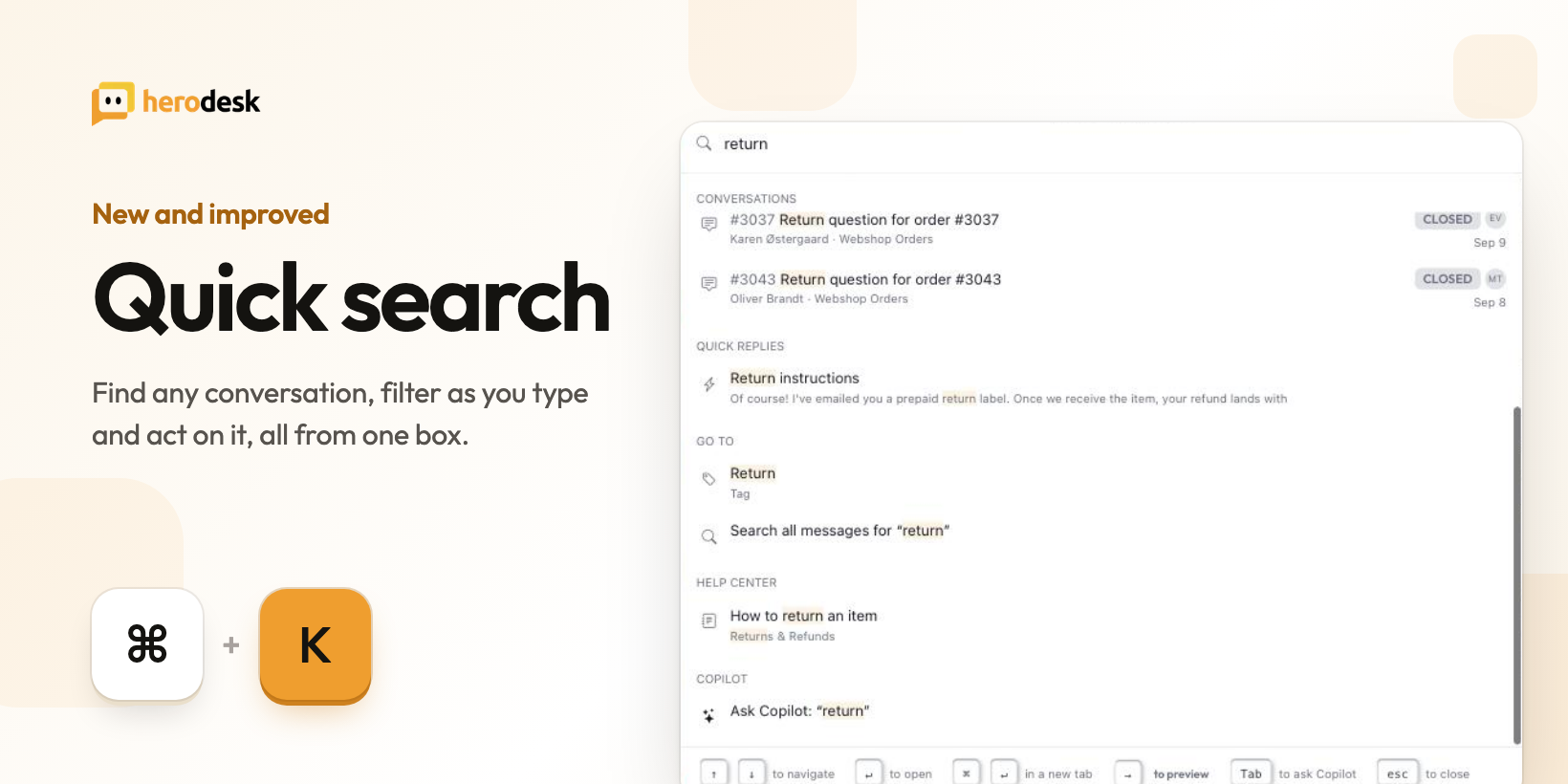Click conversation icon for order #3043
This screenshot has width=1568, height=784.
point(708,284)
